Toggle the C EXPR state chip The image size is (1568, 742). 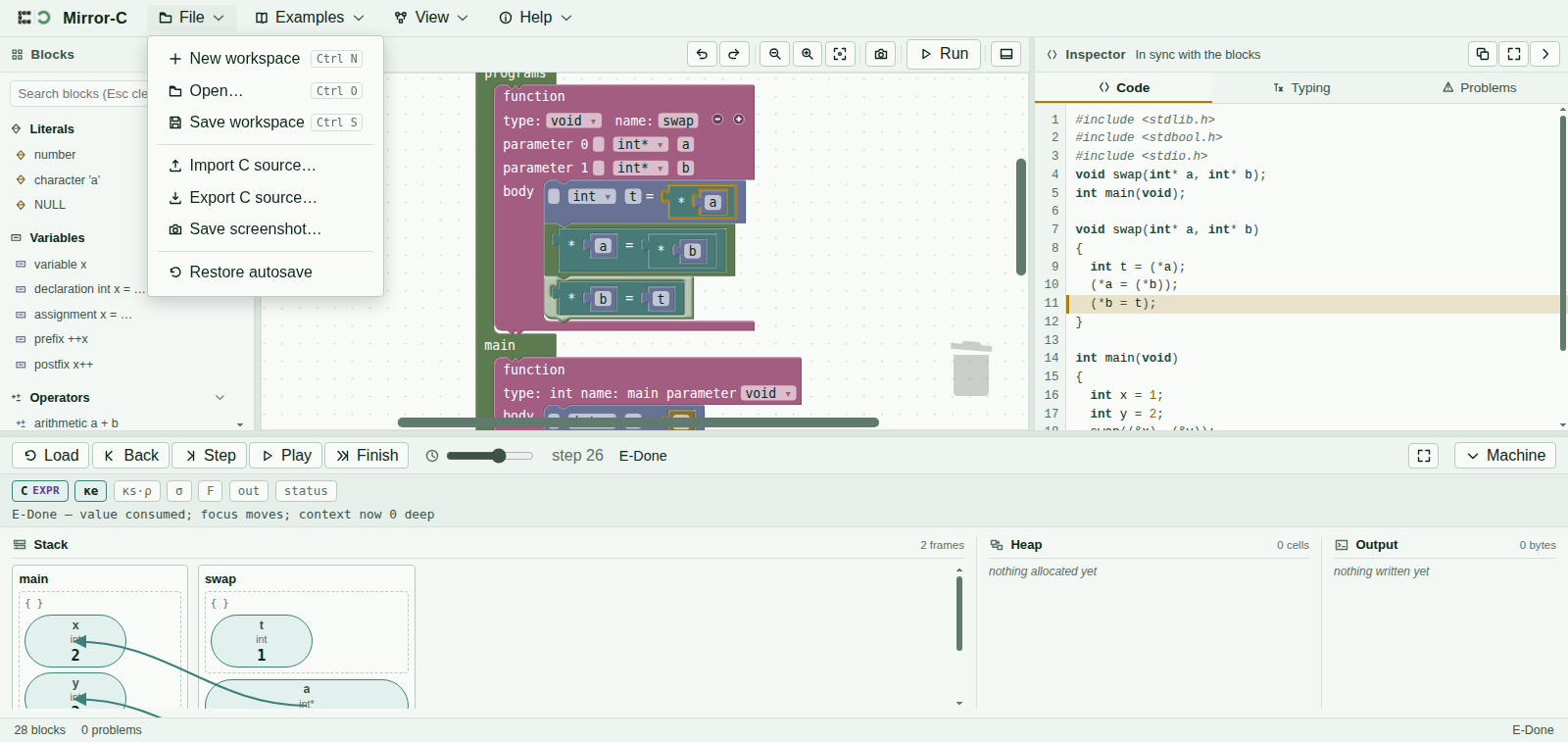pyautogui.click(x=40, y=491)
